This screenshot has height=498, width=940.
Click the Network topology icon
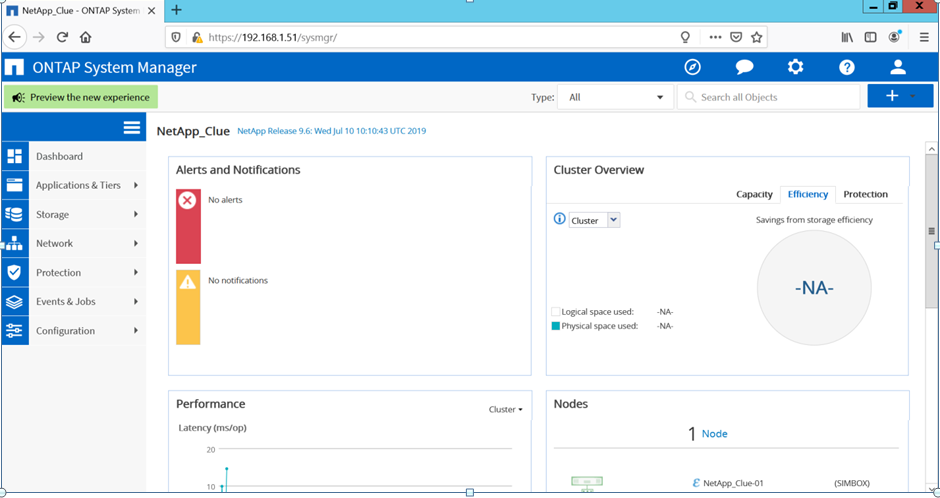14,243
